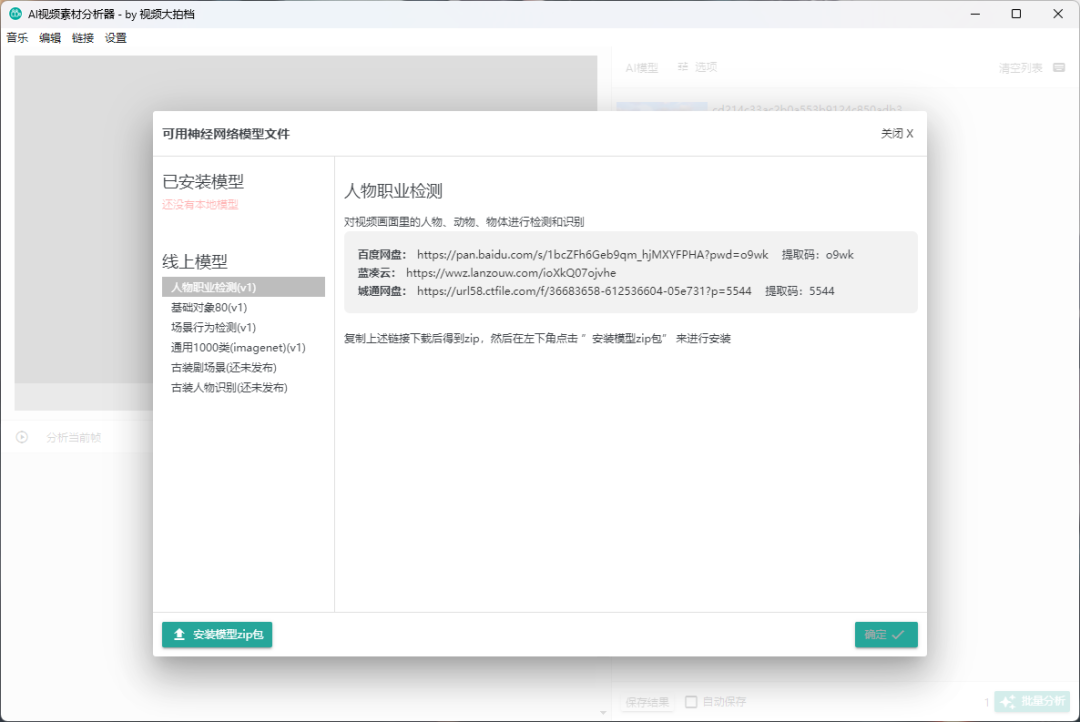The height and width of the screenshot is (722, 1080).
Task: Click the upload icon on 安装模型zip包
Action: 180,635
